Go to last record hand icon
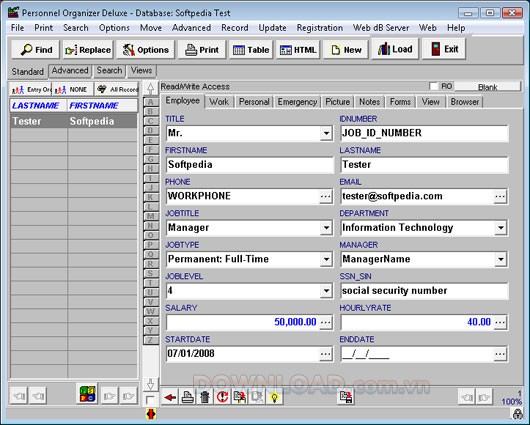 click(x=129, y=396)
